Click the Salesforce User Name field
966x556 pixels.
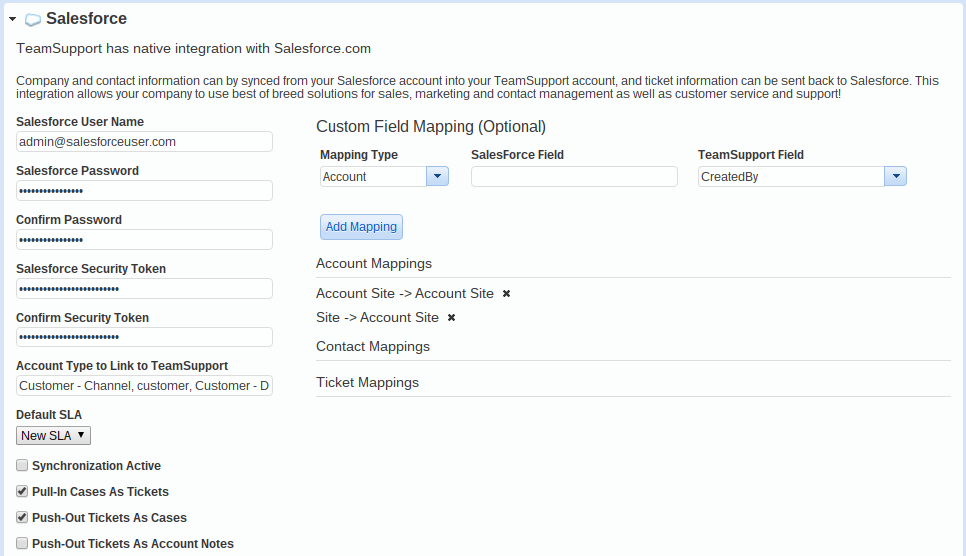[144, 142]
